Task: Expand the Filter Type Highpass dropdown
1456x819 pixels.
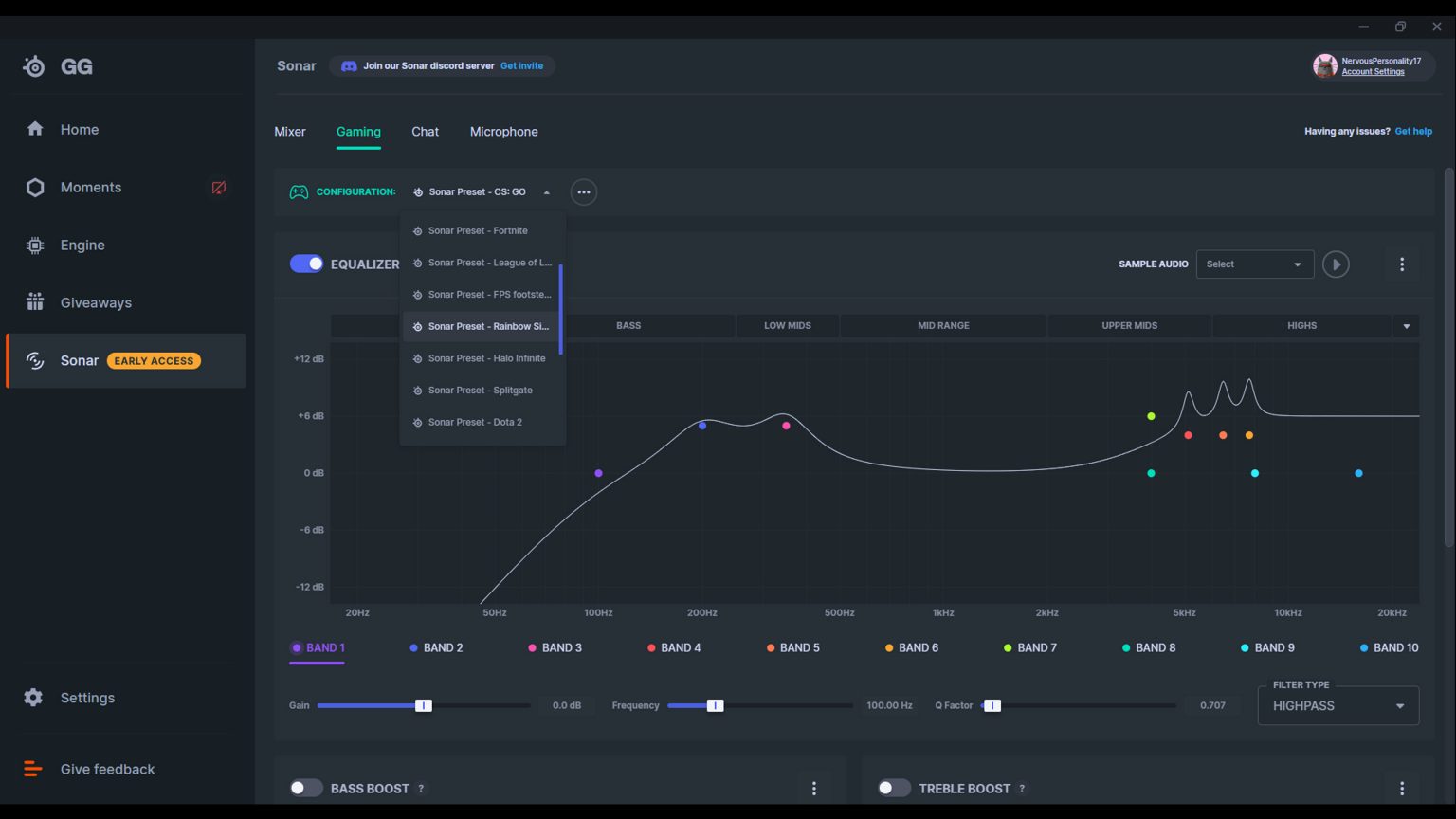Action: pos(1338,706)
